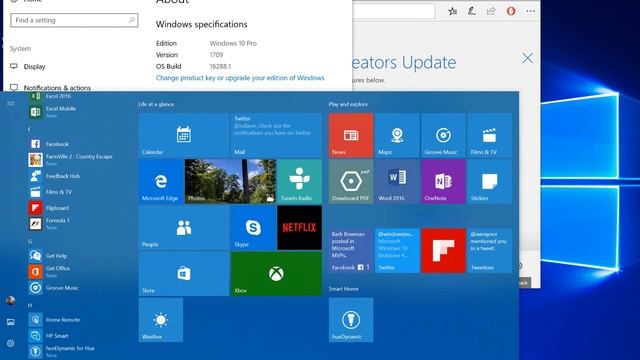Open the Twitter live tile
The image size is (640, 360).
(x=397, y=251)
